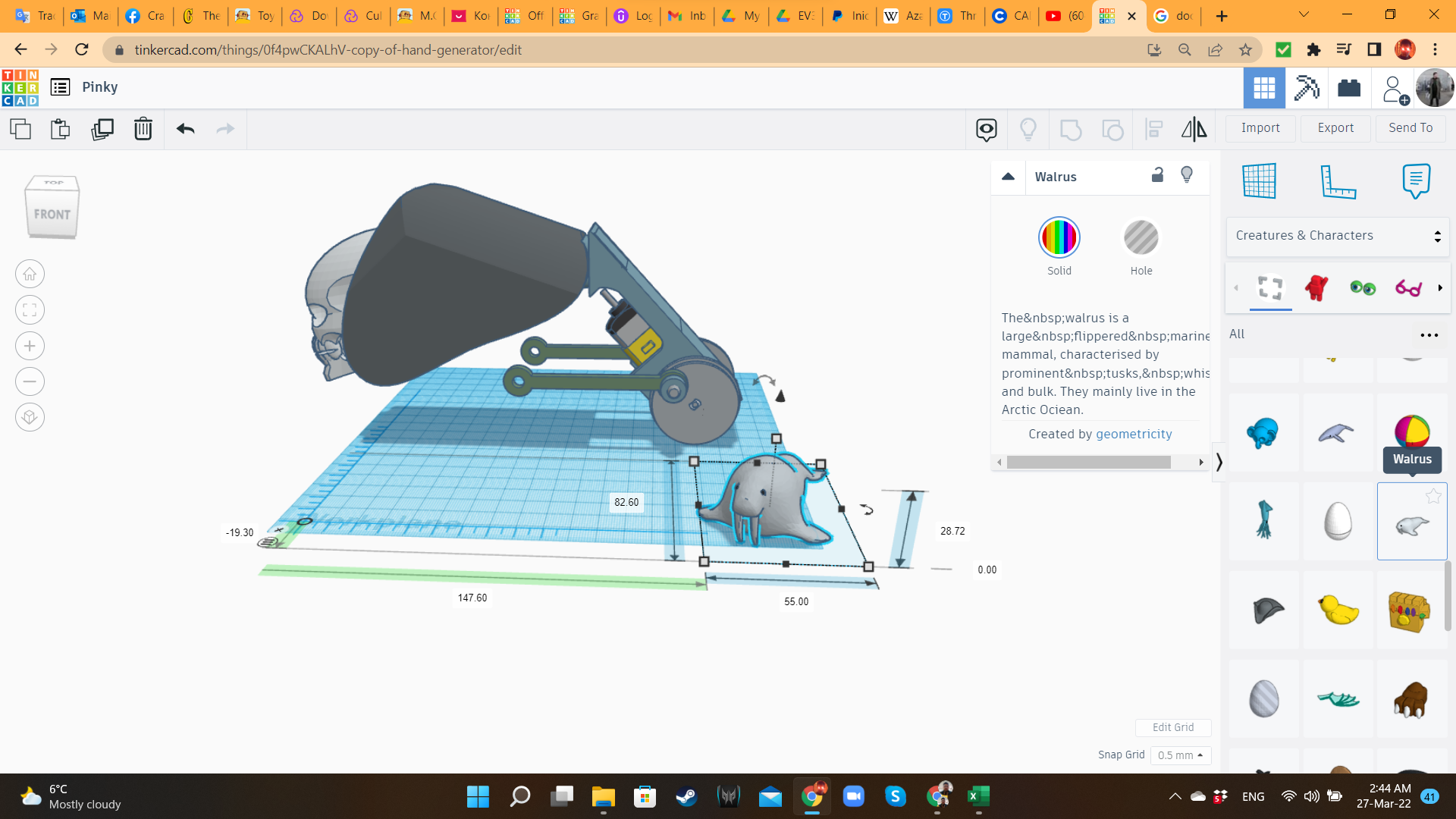Open the Notes tool icon
This screenshot has width=1456, height=819.
1416,181
